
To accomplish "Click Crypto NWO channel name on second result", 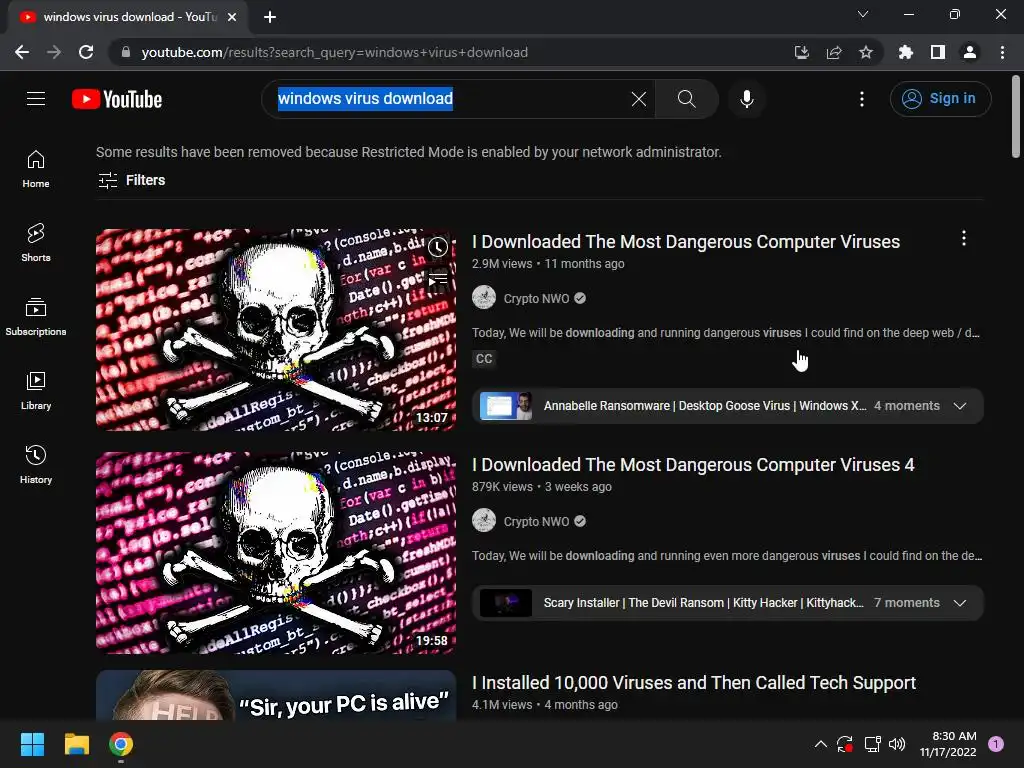I will 536,522.
